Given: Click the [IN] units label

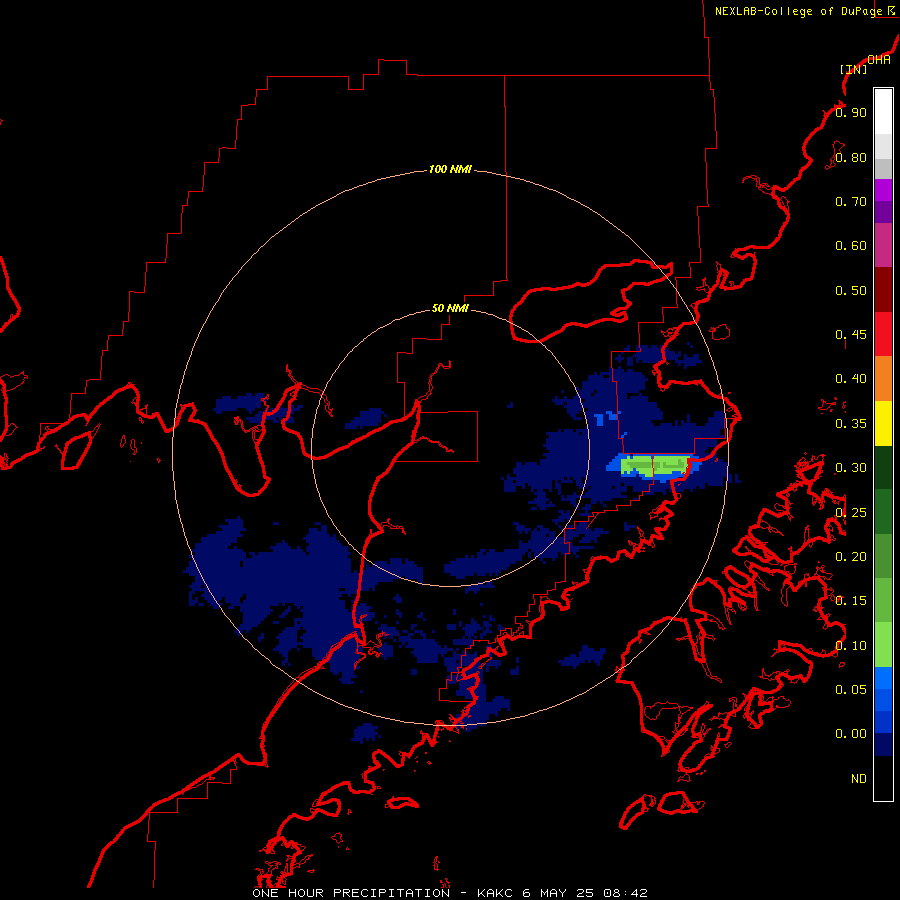Looking at the screenshot, I should 854,69.
